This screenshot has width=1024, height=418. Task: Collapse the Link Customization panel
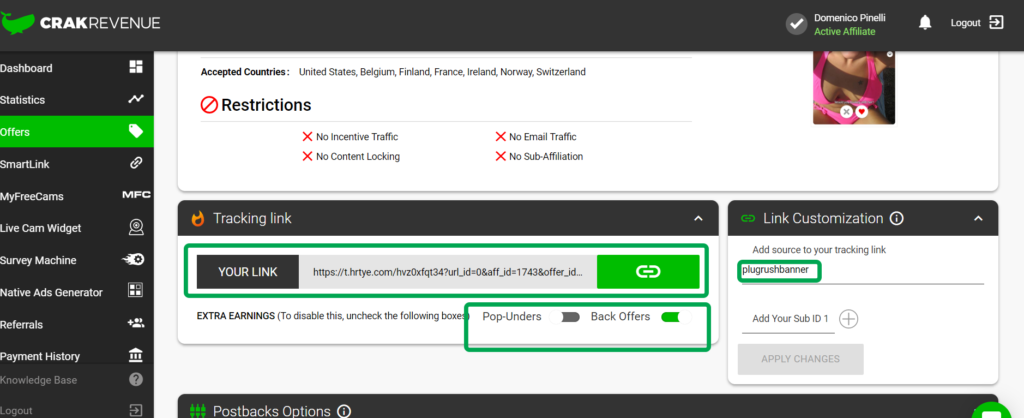(x=978, y=218)
